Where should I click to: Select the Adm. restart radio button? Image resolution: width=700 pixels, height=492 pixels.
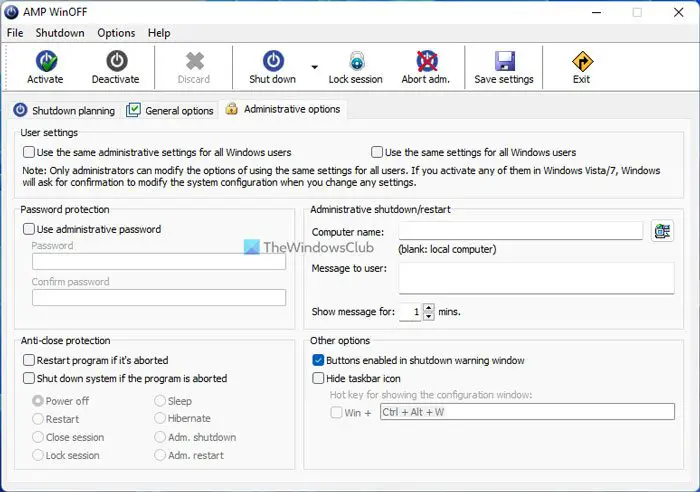pos(160,455)
